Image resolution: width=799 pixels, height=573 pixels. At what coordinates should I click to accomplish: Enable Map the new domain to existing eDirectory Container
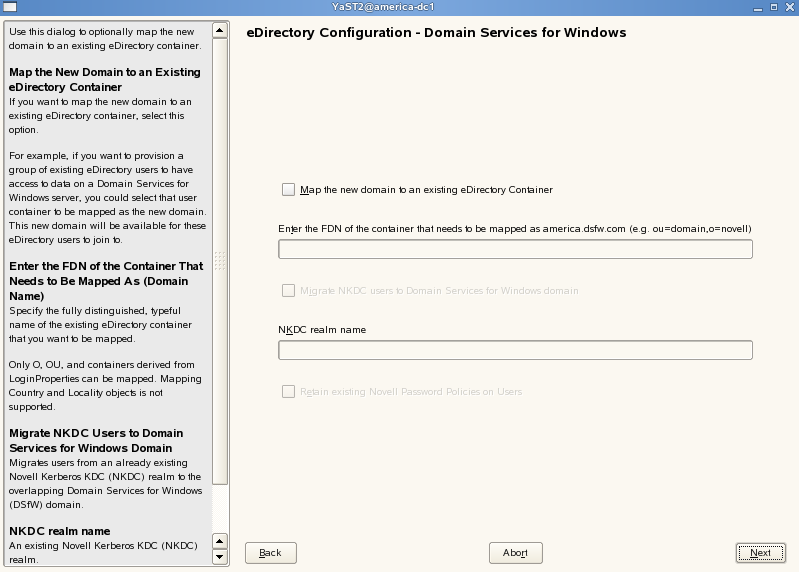(288, 190)
